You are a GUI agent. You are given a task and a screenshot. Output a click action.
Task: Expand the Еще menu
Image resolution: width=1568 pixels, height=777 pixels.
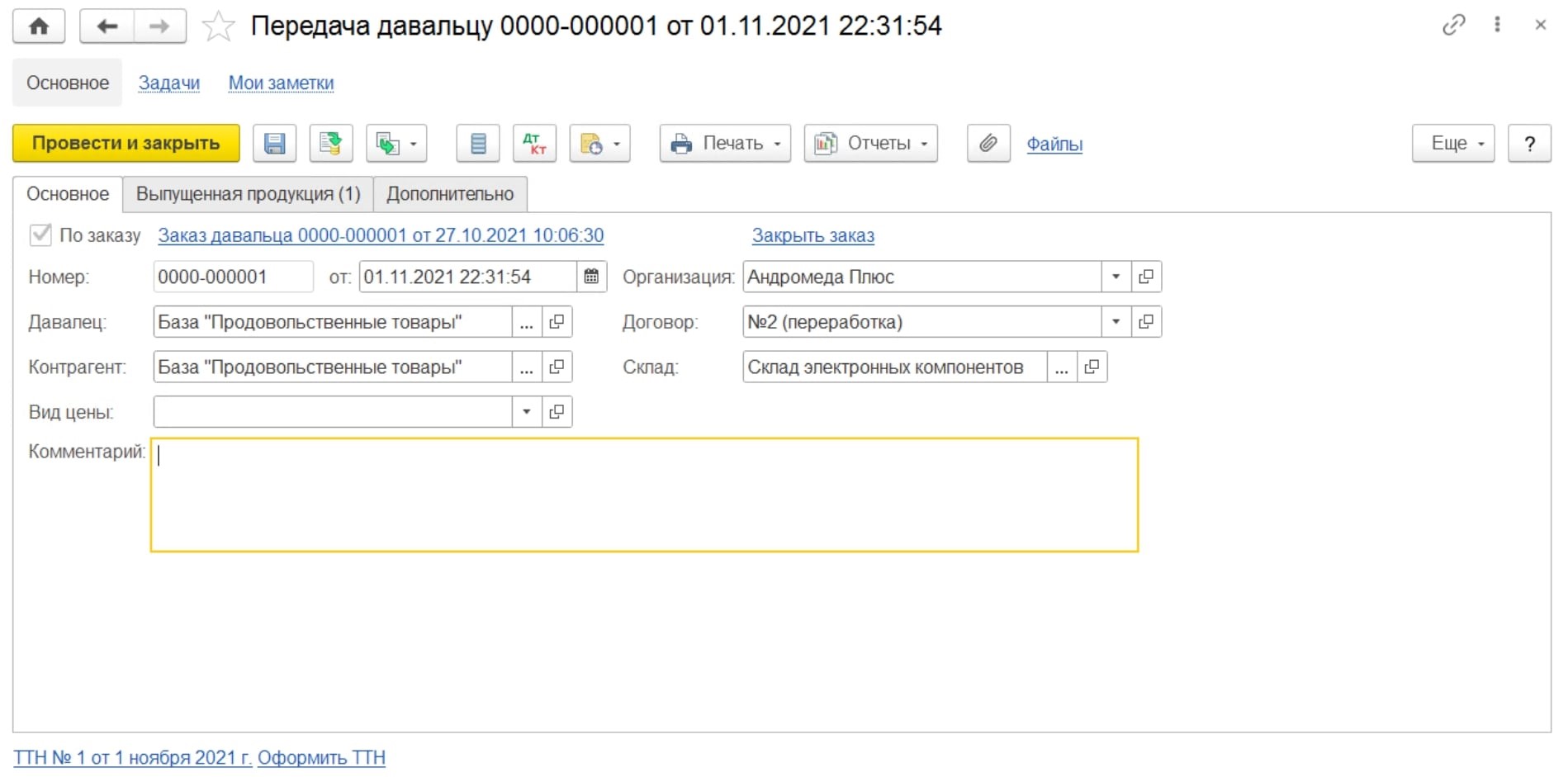[x=1453, y=144]
